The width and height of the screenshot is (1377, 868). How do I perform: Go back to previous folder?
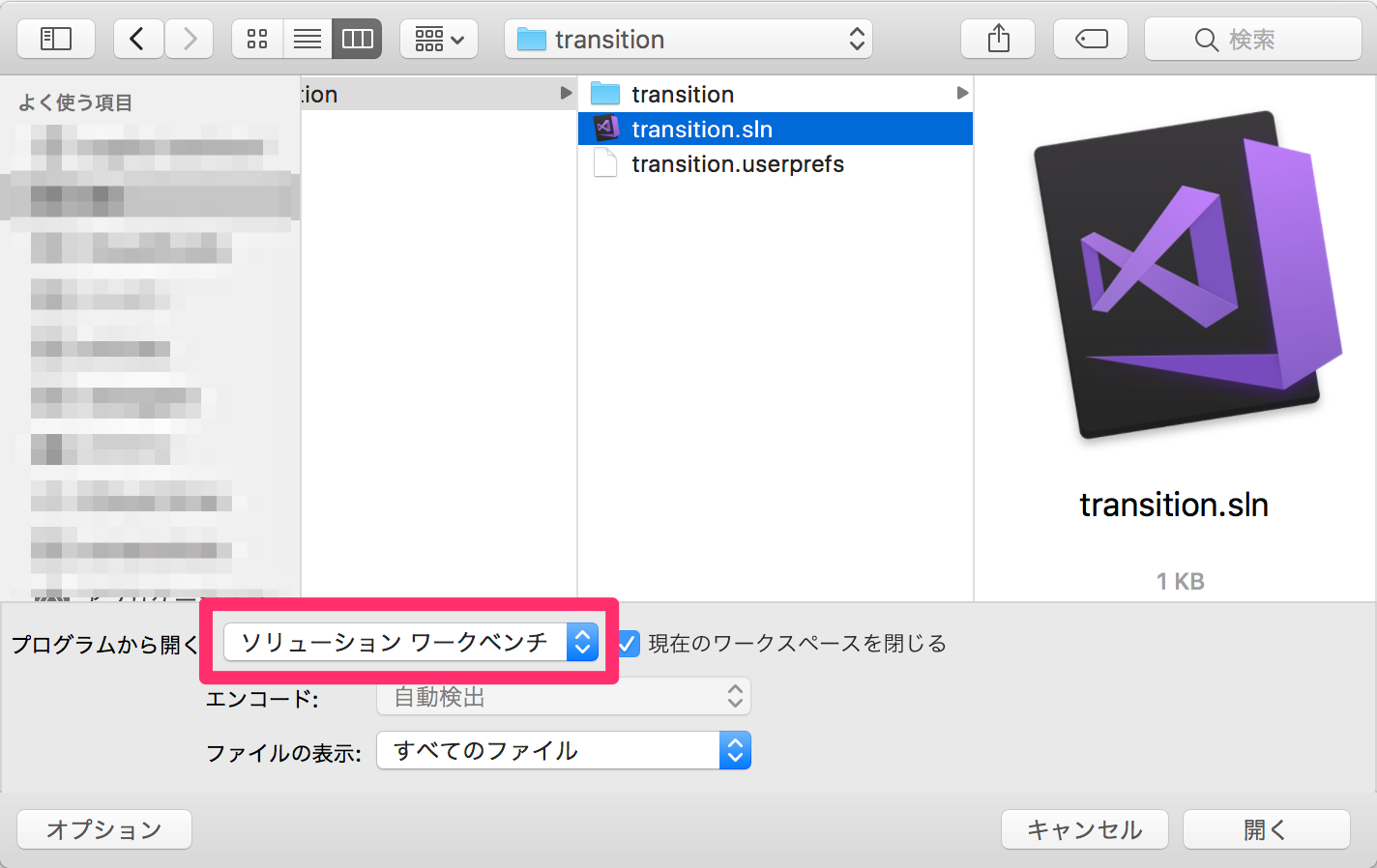[x=137, y=39]
